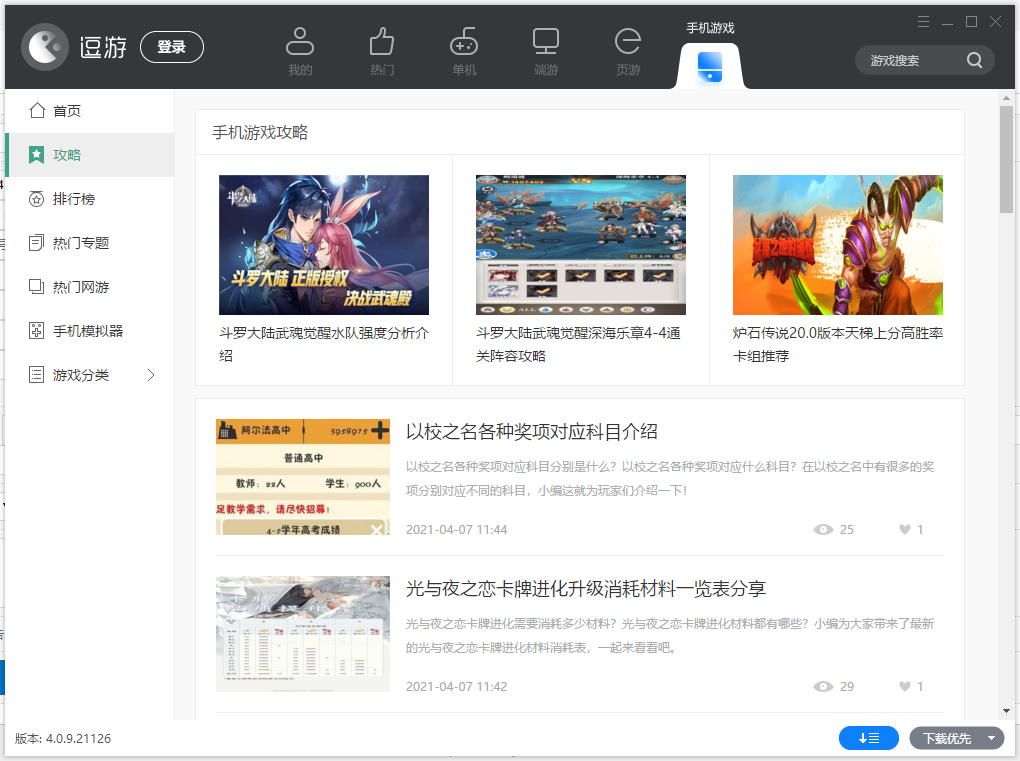This screenshot has width=1020, height=761.
Task: Click the vertical scrollbar thumb
Action: point(1006,159)
